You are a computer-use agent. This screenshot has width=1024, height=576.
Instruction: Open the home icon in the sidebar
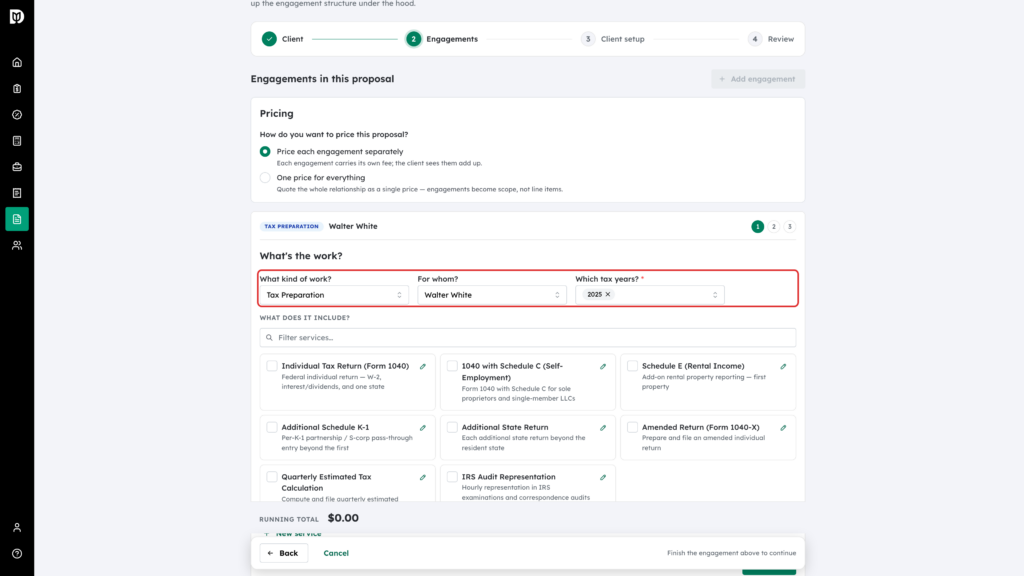tap(17, 63)
